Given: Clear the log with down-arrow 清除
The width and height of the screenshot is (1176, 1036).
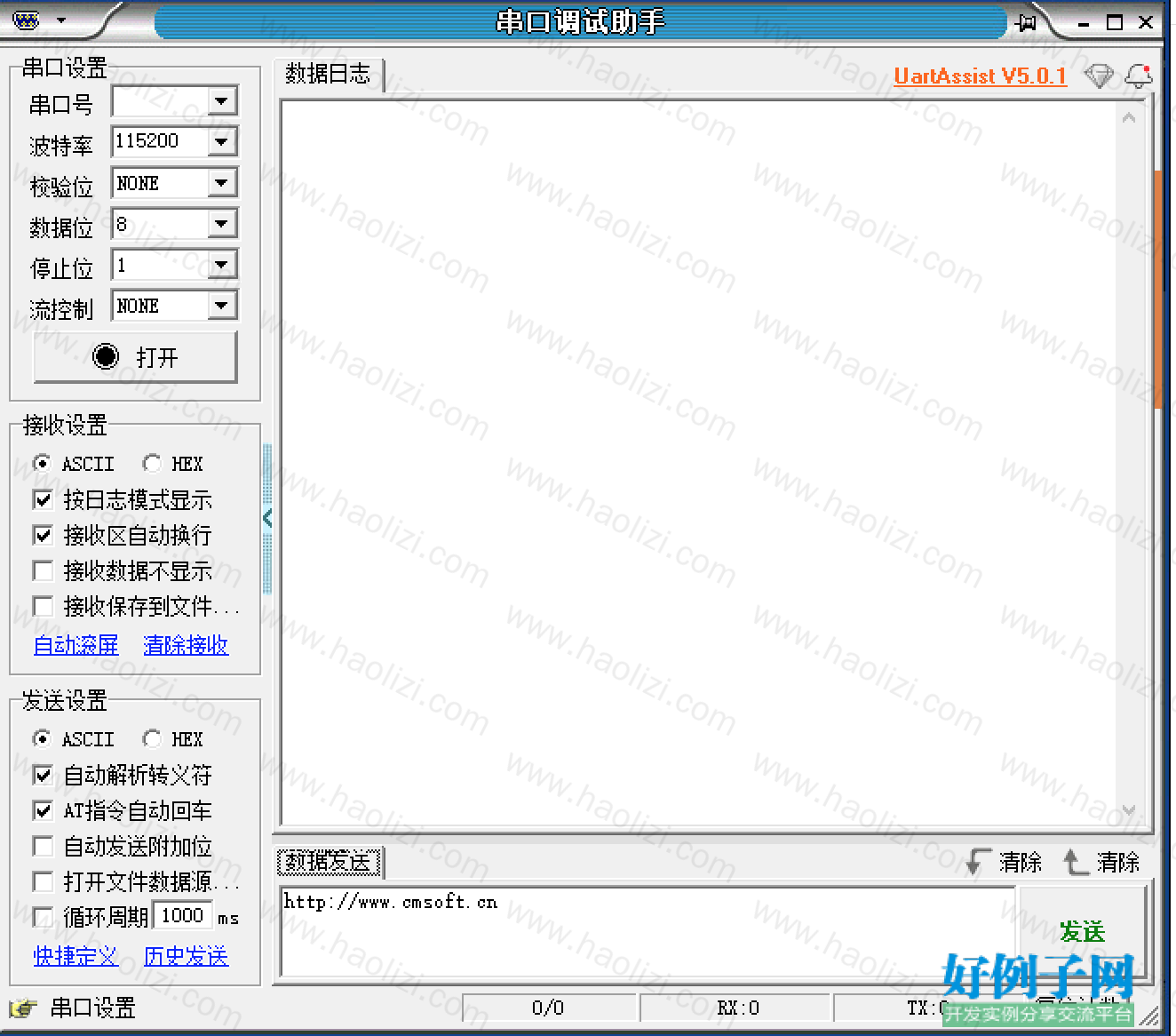Looking at the screenshot, I should pos(1005,862).
